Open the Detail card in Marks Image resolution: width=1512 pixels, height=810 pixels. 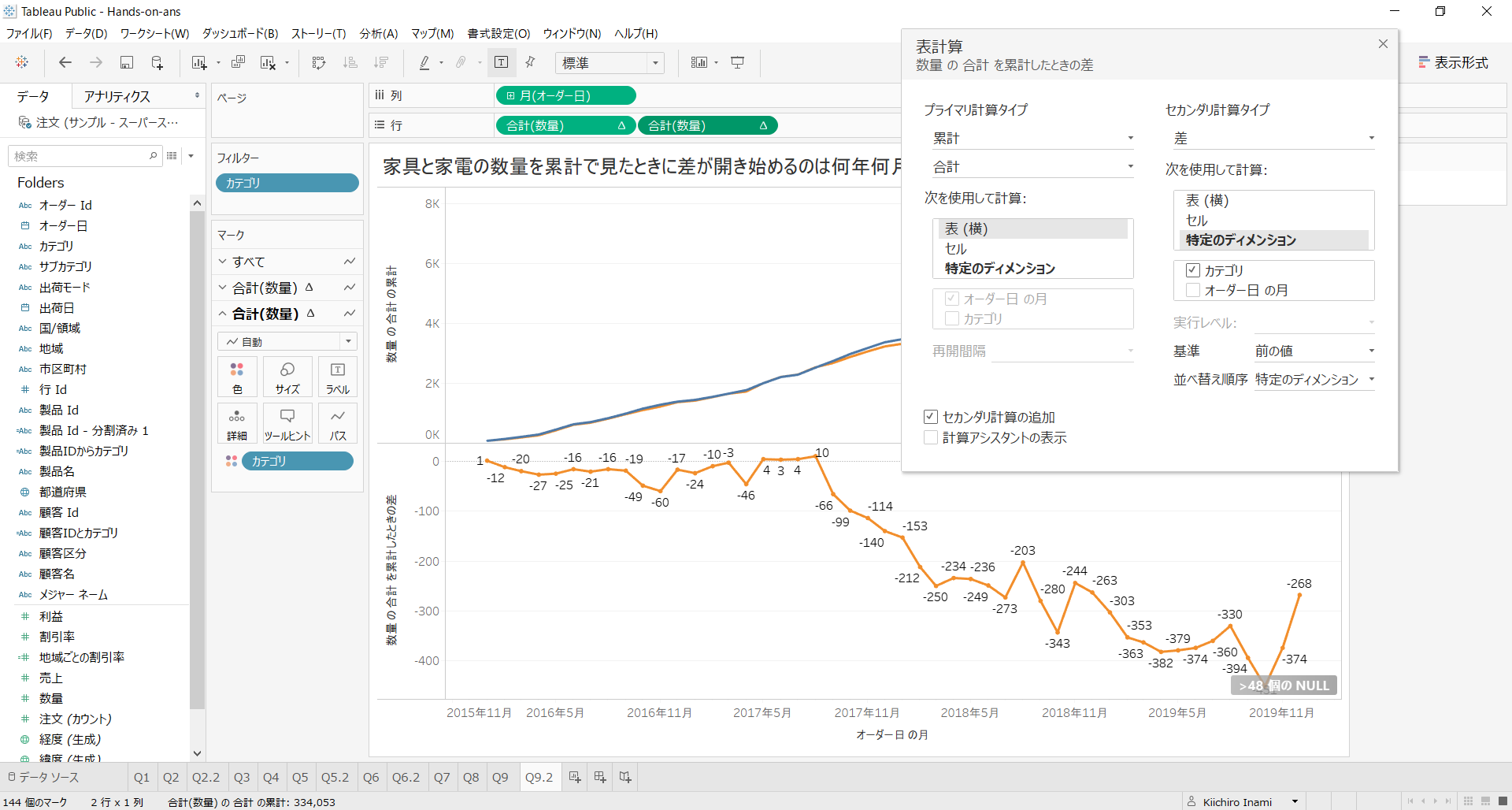pyautogui.click(x=237, y=424)
